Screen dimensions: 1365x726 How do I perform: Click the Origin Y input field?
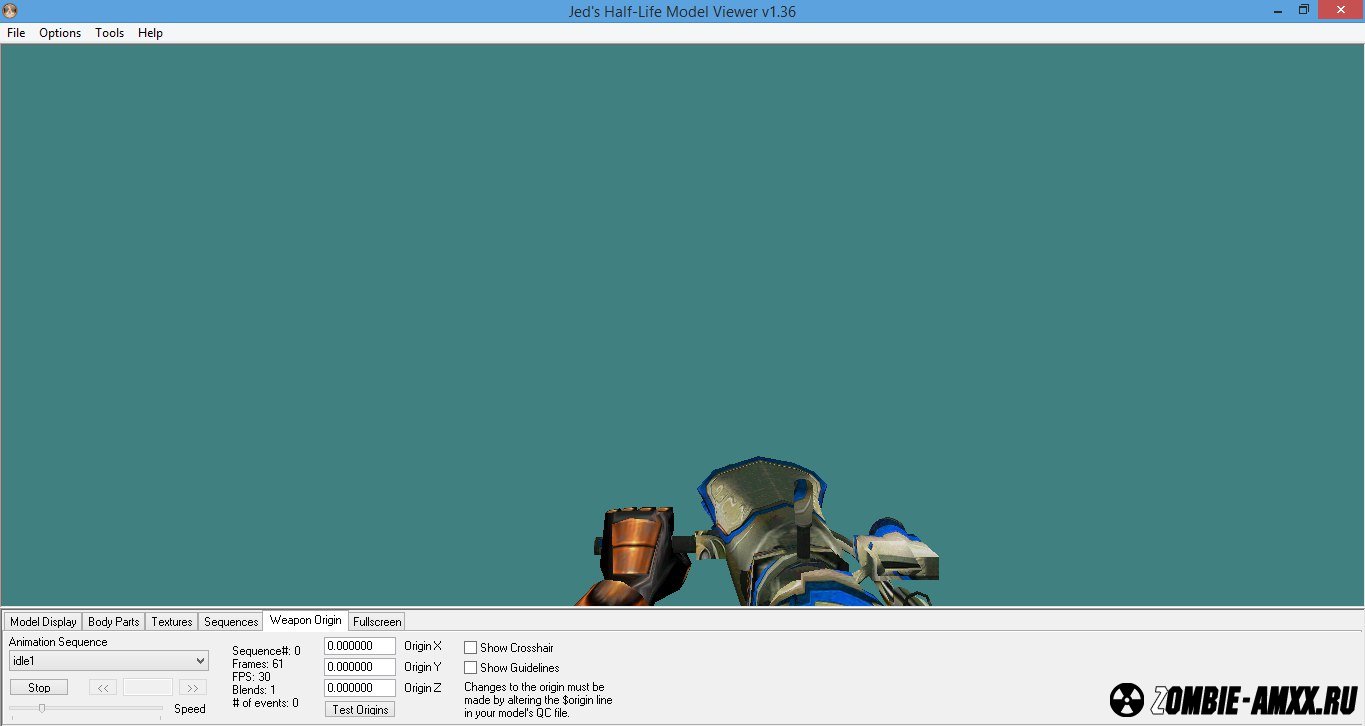pyautogui.click(x=360, y=667)
